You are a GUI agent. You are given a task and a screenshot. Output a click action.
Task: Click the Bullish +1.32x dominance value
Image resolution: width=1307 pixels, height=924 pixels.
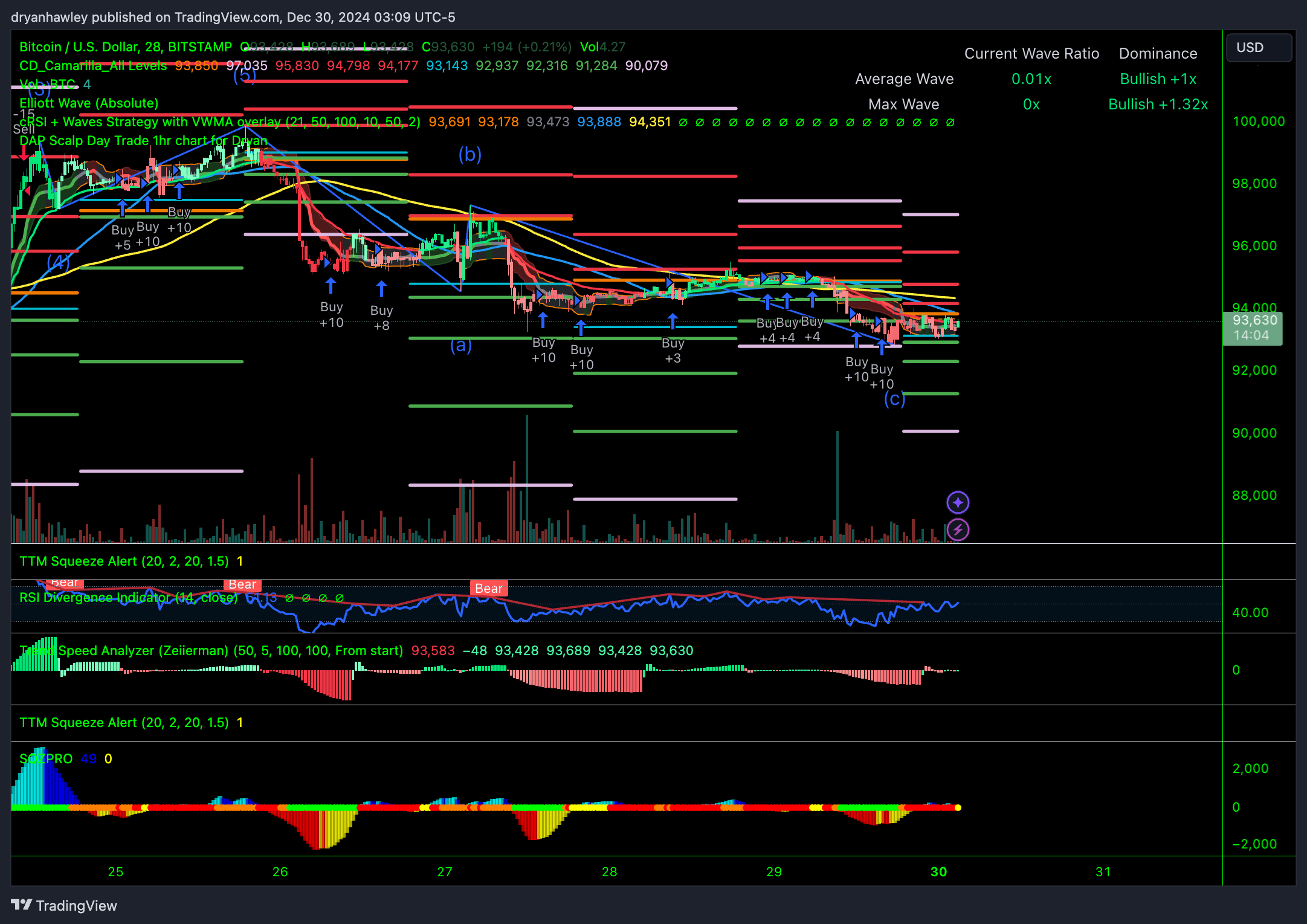(x=1158, y=105)
